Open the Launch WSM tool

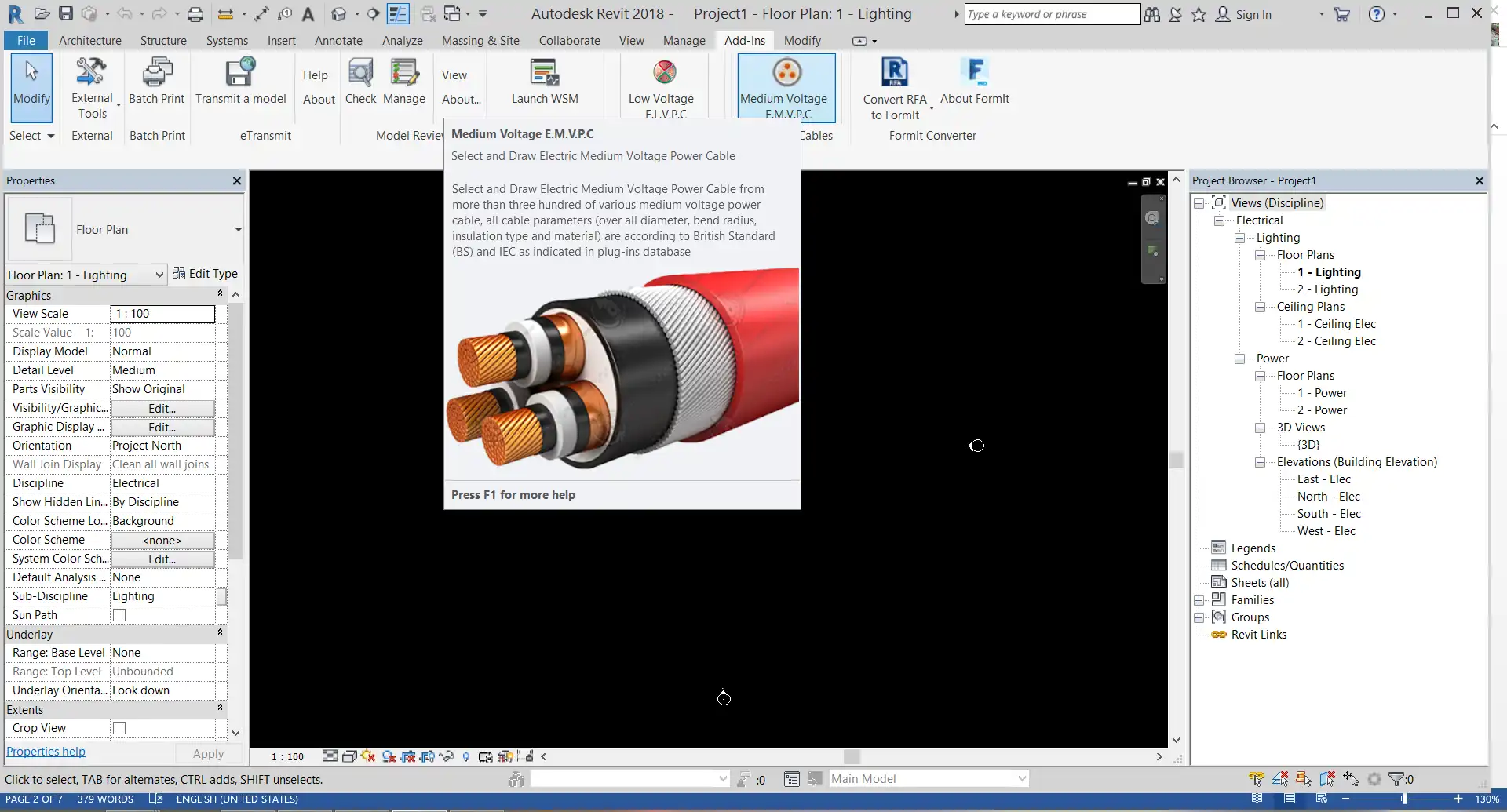pyautogui.click(x=544, y=75)
